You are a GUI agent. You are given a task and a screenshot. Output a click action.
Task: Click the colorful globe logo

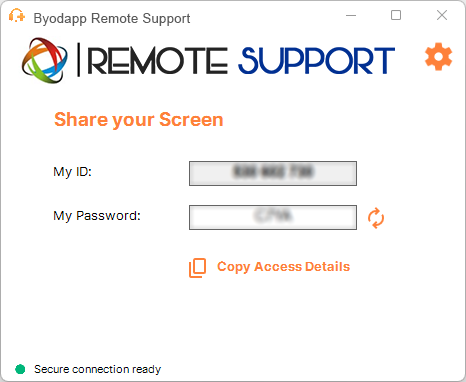click(44, 60)
